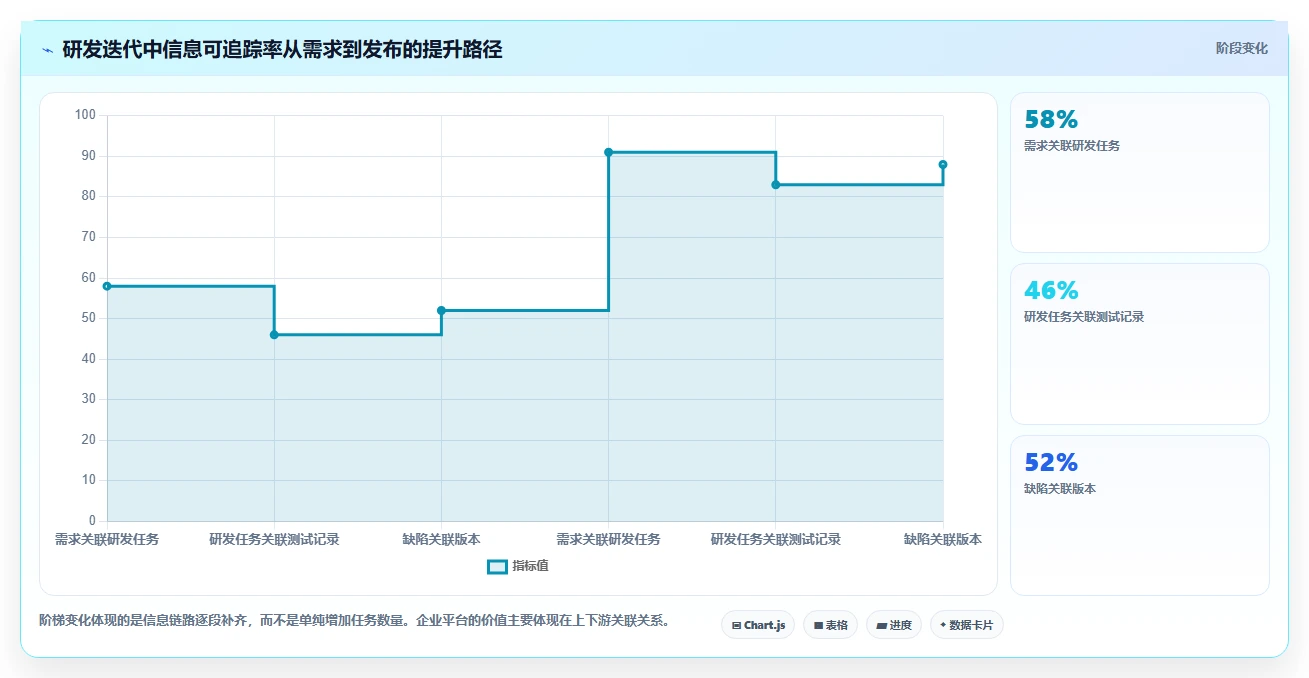Click the y-axis label 20

(89, 440)
